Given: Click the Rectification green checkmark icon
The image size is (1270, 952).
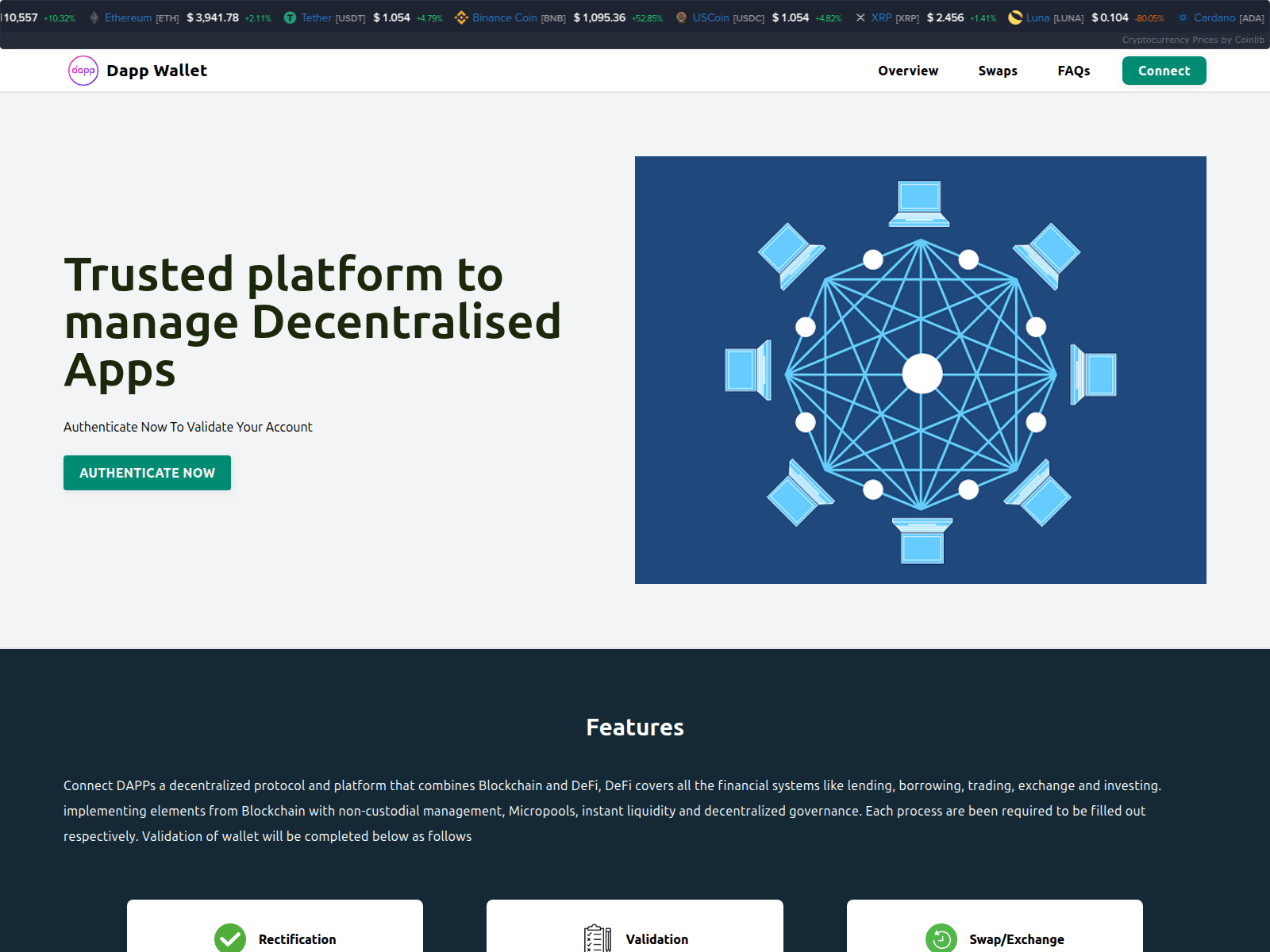Looking at the screenshot, I should [230, 939].
